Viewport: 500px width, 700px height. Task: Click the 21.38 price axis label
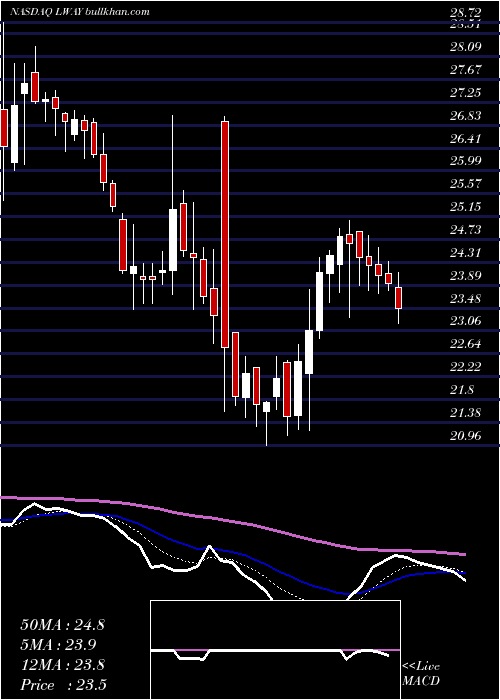[466, 413]
